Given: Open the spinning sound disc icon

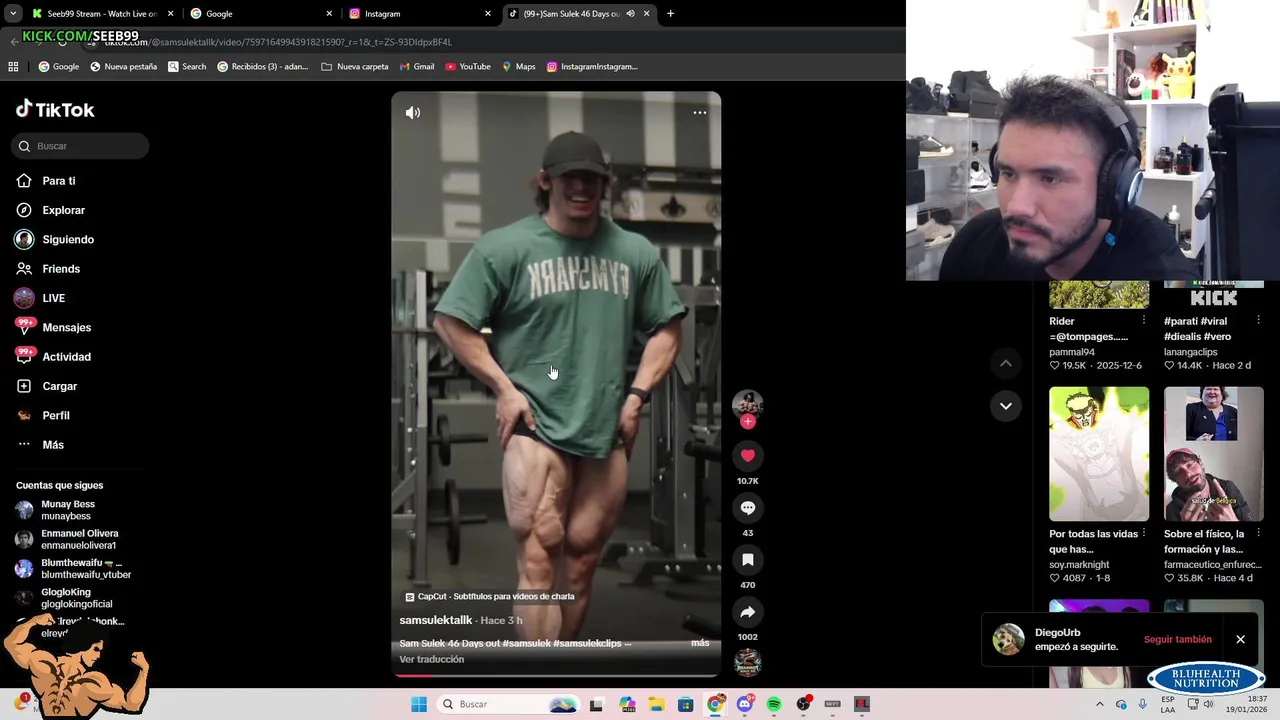Looking at the screenshot, I should (x=748, y=662).
